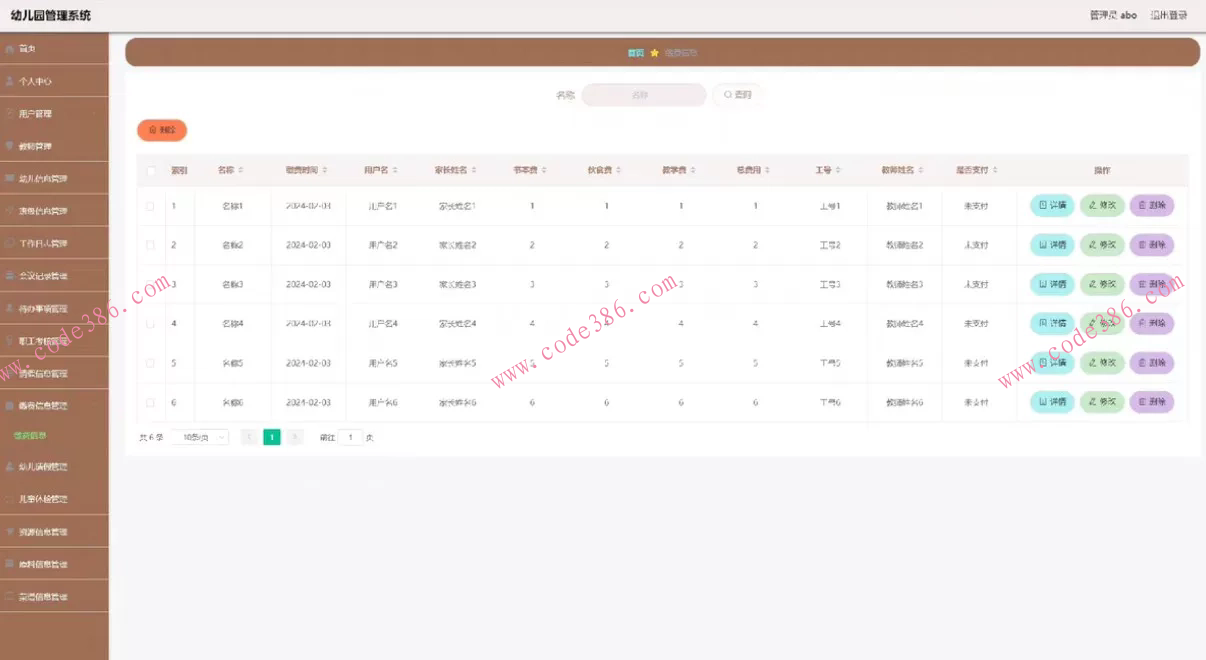Open 资源信息管理 in the sidebar
Image resolution: width=1206 pixels, height=660 pixels.
(x=54, y=532)
